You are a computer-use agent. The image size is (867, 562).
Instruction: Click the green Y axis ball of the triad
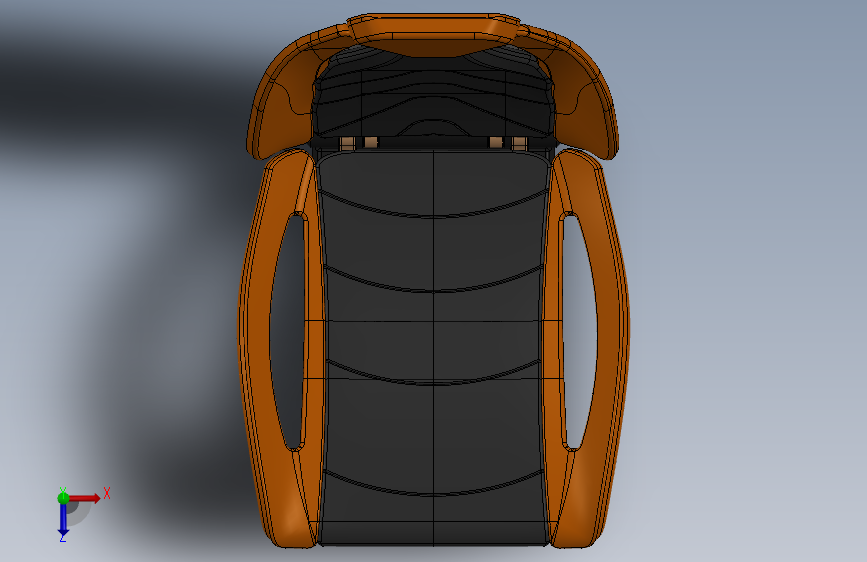[x=63, y=498]
